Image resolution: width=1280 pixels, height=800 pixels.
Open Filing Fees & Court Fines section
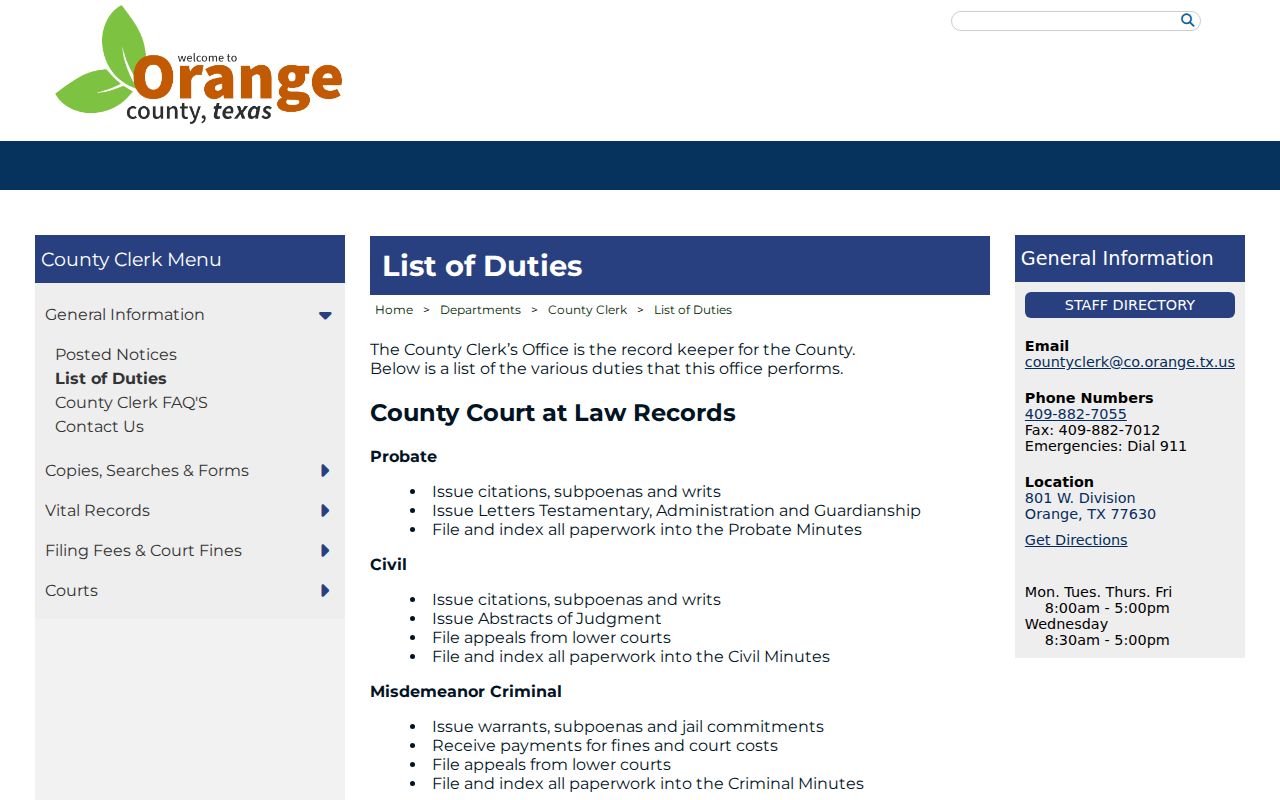tap(143, 550)
